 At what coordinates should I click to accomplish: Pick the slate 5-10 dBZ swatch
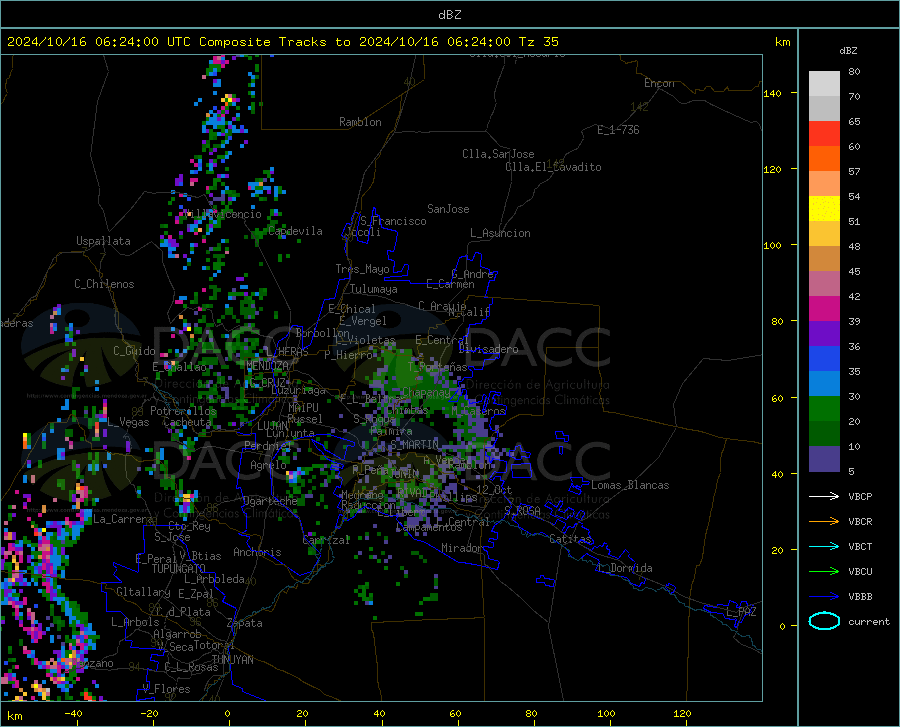[x=824, y=459]
